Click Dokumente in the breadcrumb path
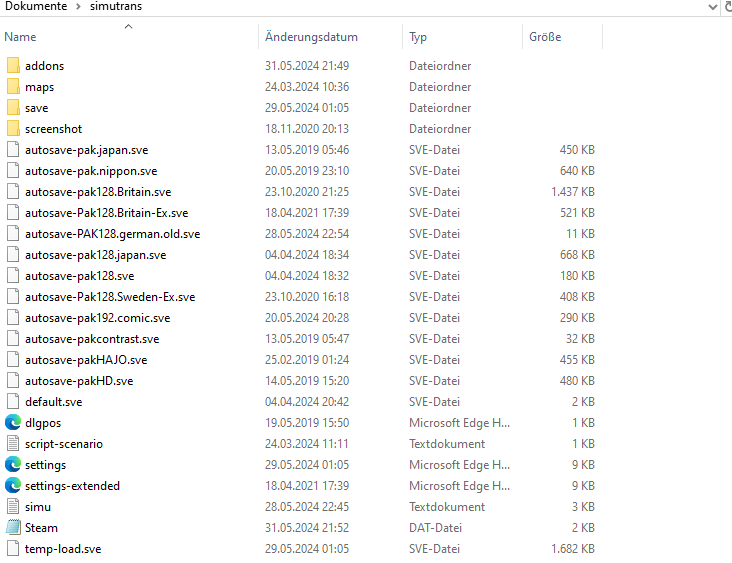The image size is (732, 563). click(36, 6)
